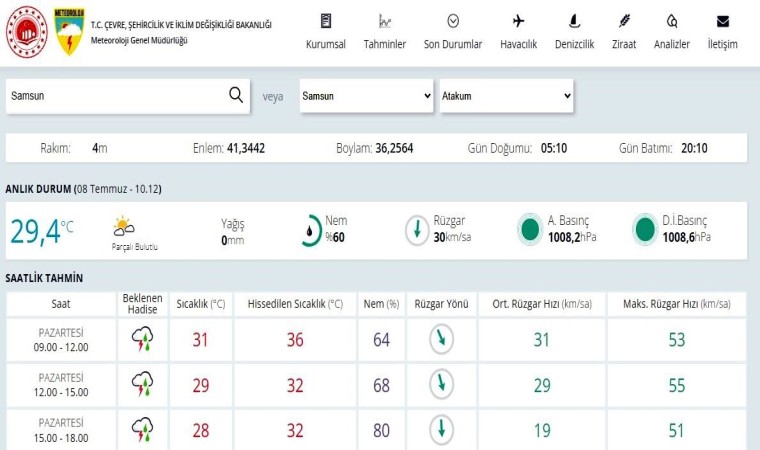Click the Meteoroloji yellow shield logo
This screenshot has width=760, height=450.
68,31
